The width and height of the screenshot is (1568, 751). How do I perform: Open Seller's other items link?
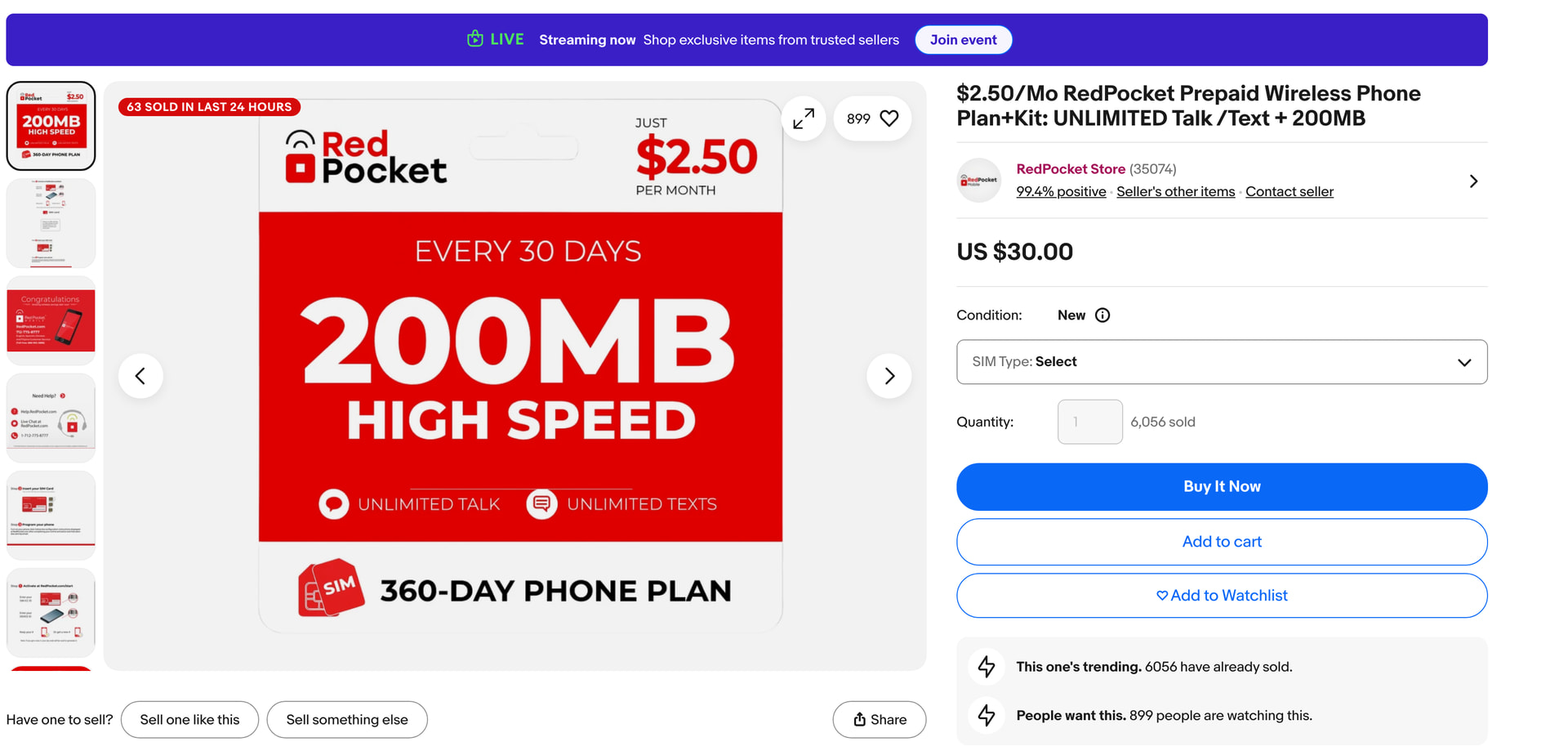point(1175,192)
